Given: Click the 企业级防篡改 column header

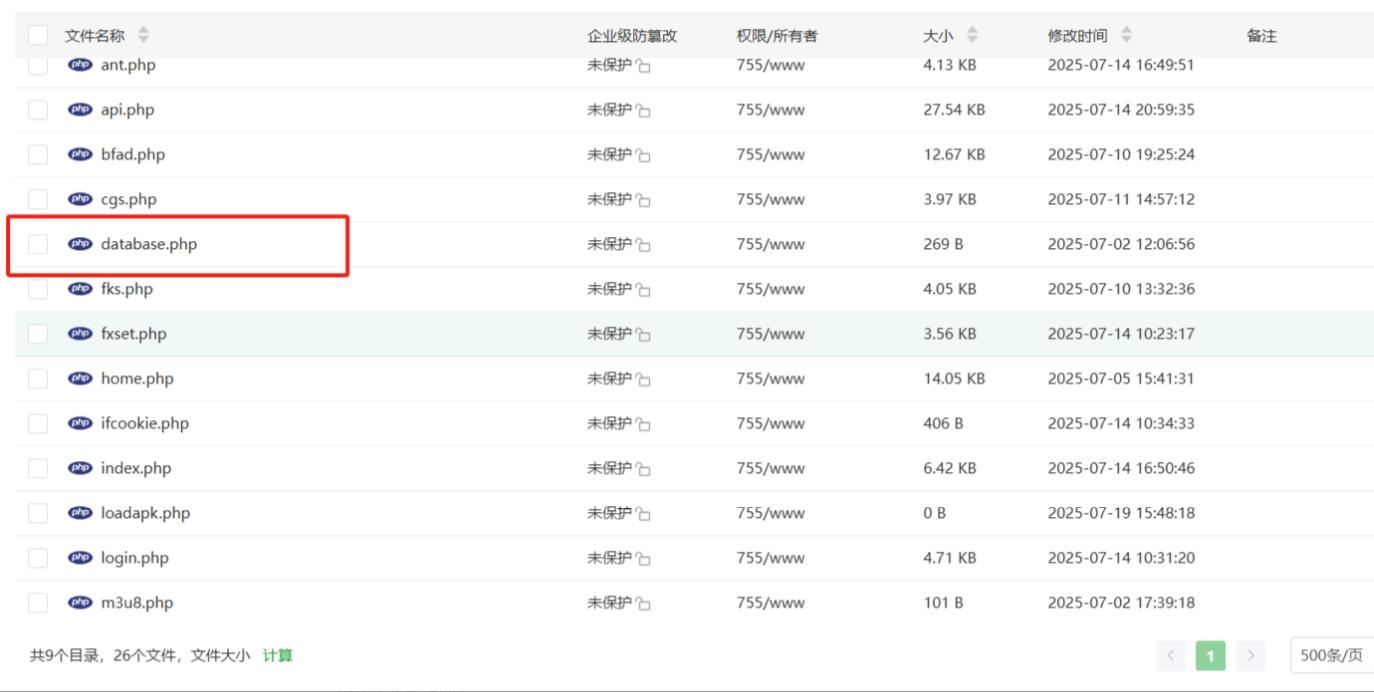Looking at the screenshot, I should pyautogui.click(x=632, y=36).
